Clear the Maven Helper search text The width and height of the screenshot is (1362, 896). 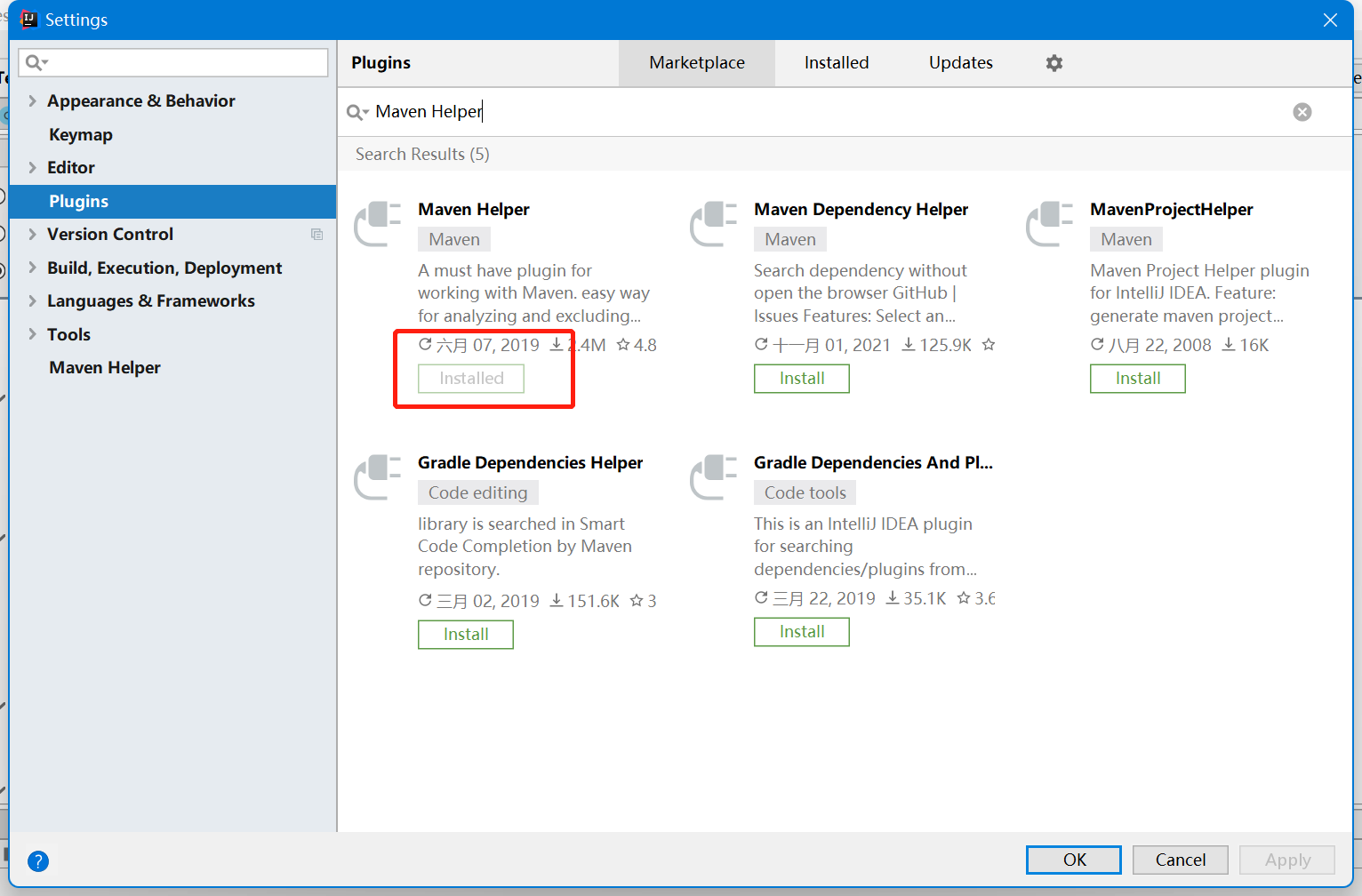coord(1302,112)
